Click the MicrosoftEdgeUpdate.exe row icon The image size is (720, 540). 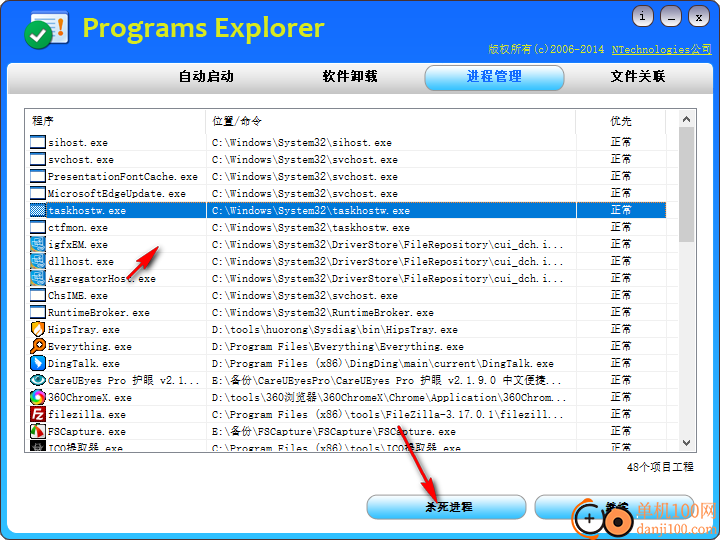click(38, 193)
